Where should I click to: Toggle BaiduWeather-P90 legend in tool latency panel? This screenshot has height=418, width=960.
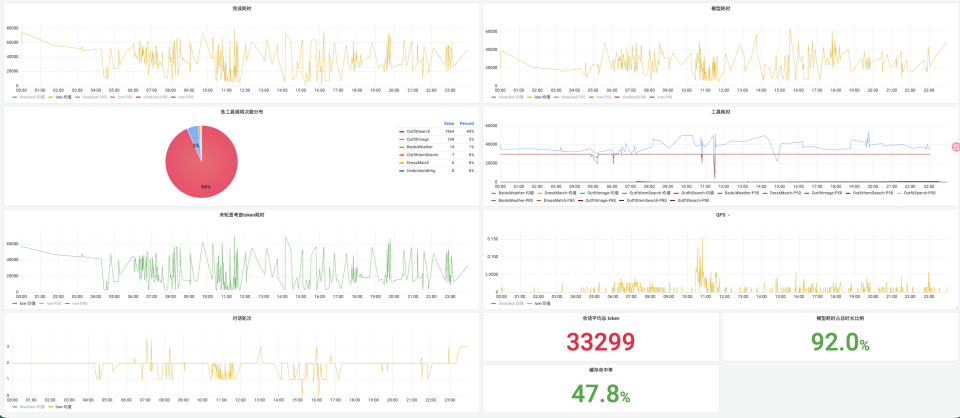514,200
